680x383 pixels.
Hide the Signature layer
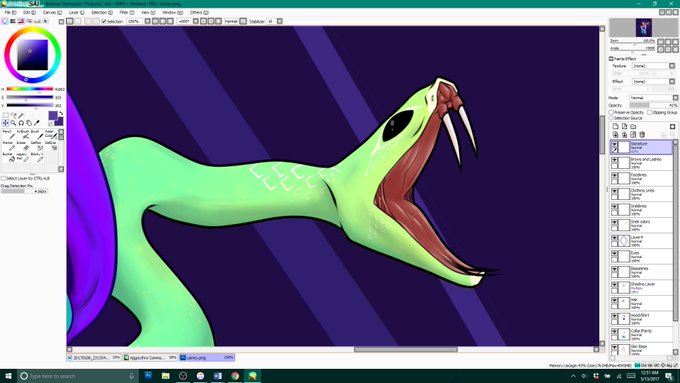[615, 144]
